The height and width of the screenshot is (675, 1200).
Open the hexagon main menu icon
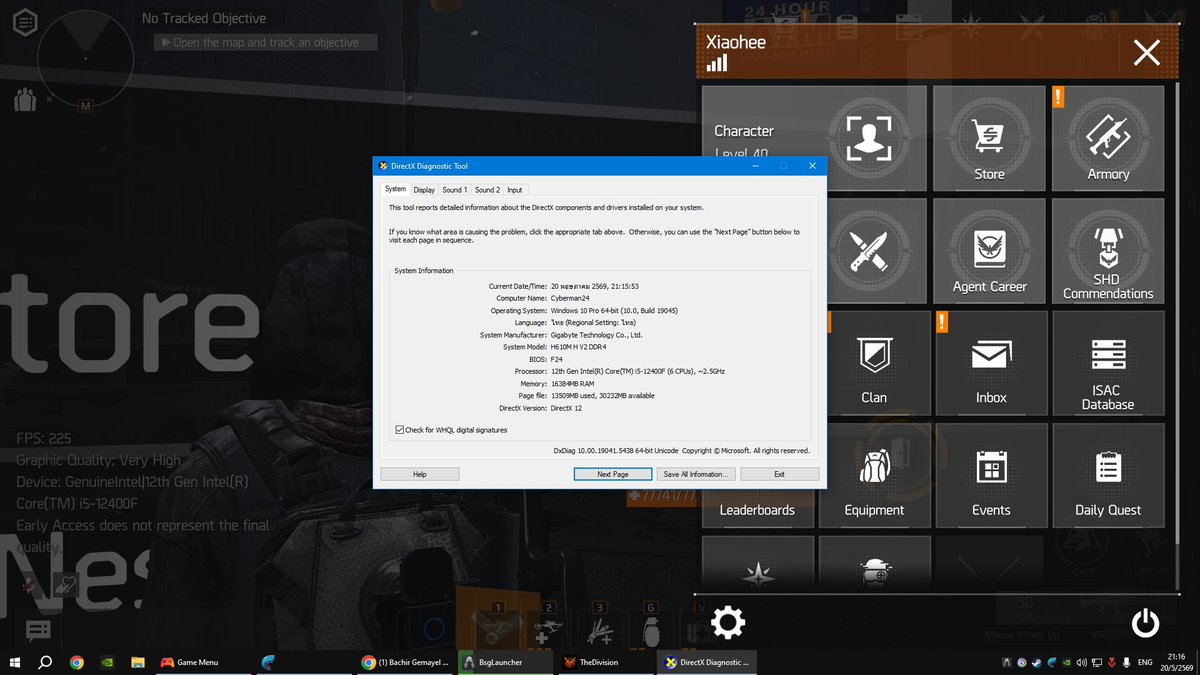coord(26,20)
